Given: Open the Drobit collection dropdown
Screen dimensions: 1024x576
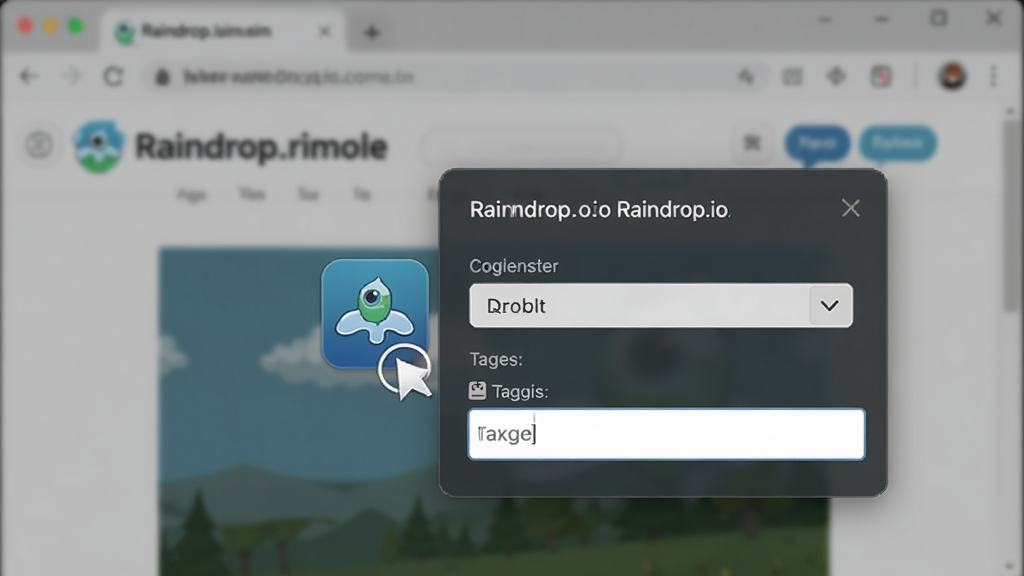Looking at the screenshot, I should [661, 306].
